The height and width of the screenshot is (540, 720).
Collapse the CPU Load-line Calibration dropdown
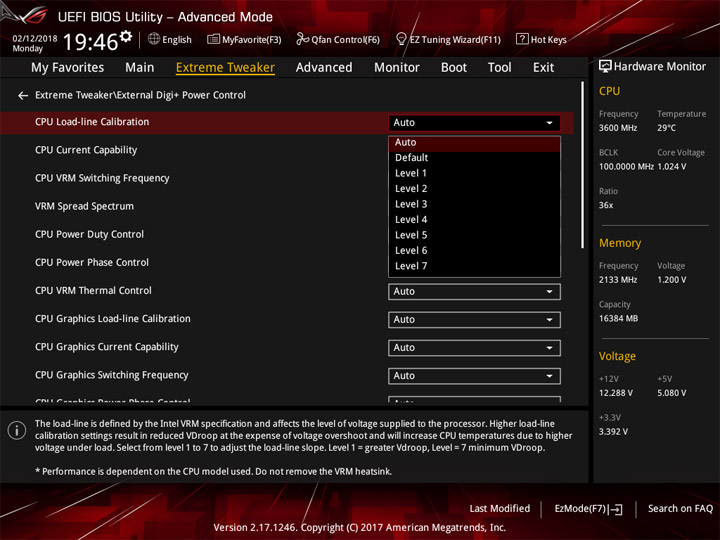click(x=474, y=123)
